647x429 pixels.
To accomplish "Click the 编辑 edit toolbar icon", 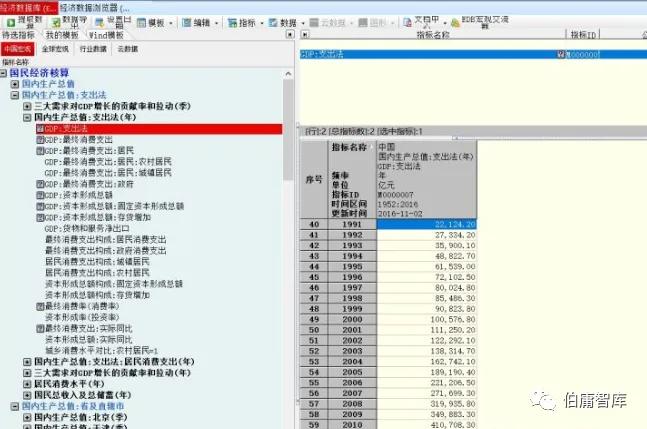I will 187,23.
